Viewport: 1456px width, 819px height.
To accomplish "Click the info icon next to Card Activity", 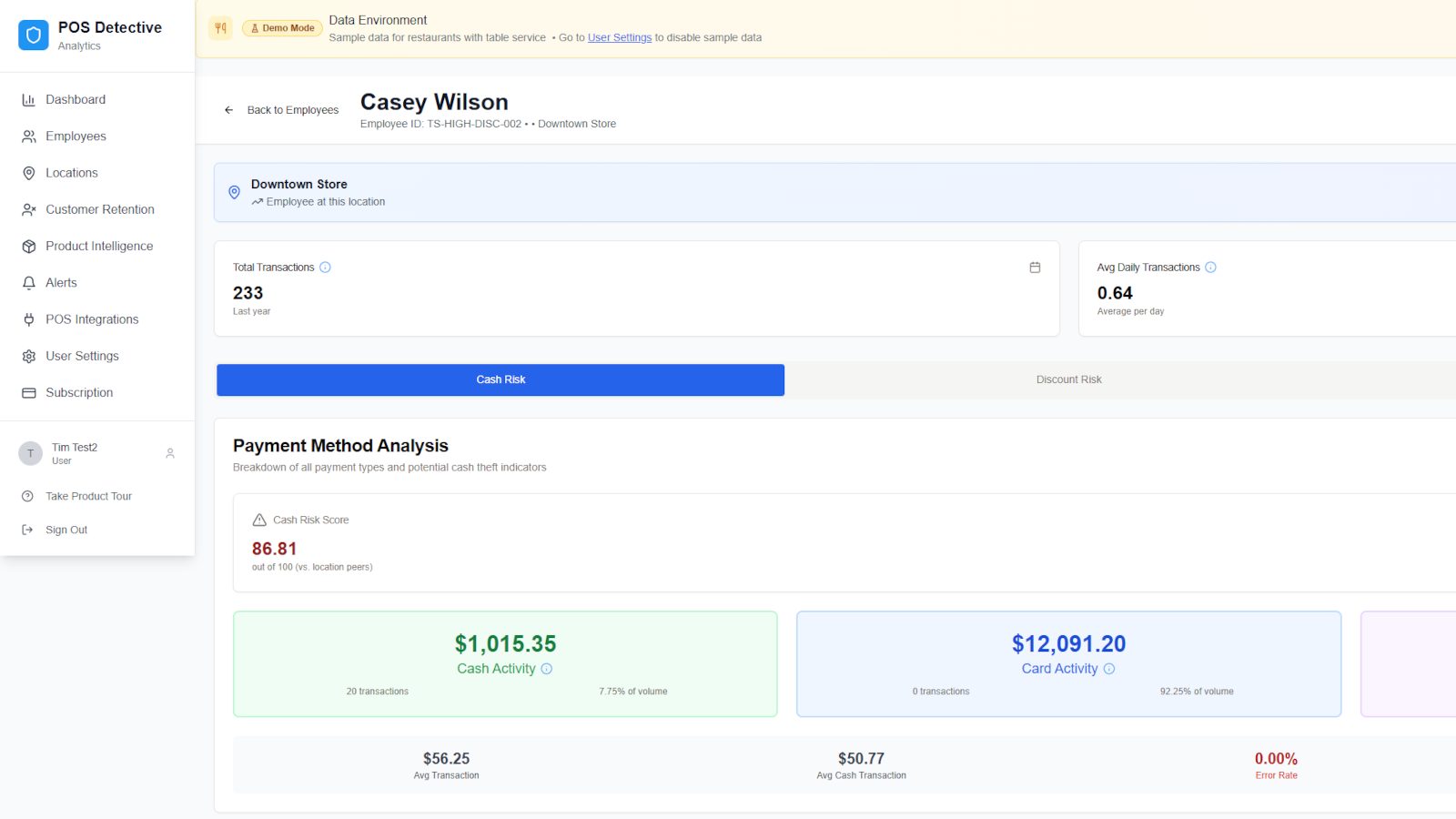I will (1109, 669).
